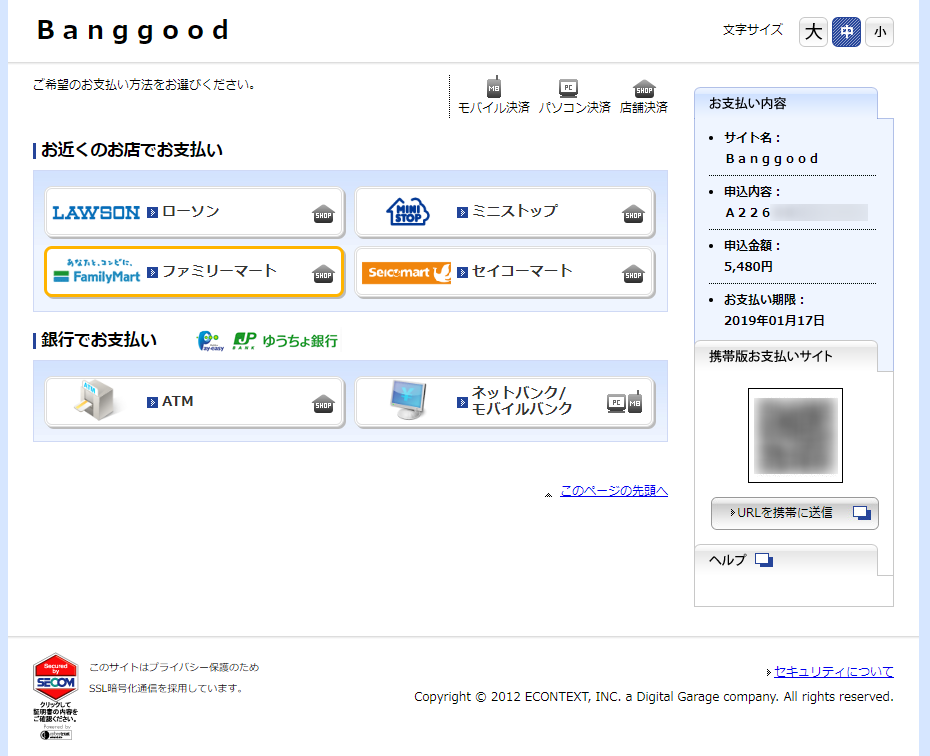Open the ヘルプ help link
This screenshot has width=930, height=756.
point(727,560)
